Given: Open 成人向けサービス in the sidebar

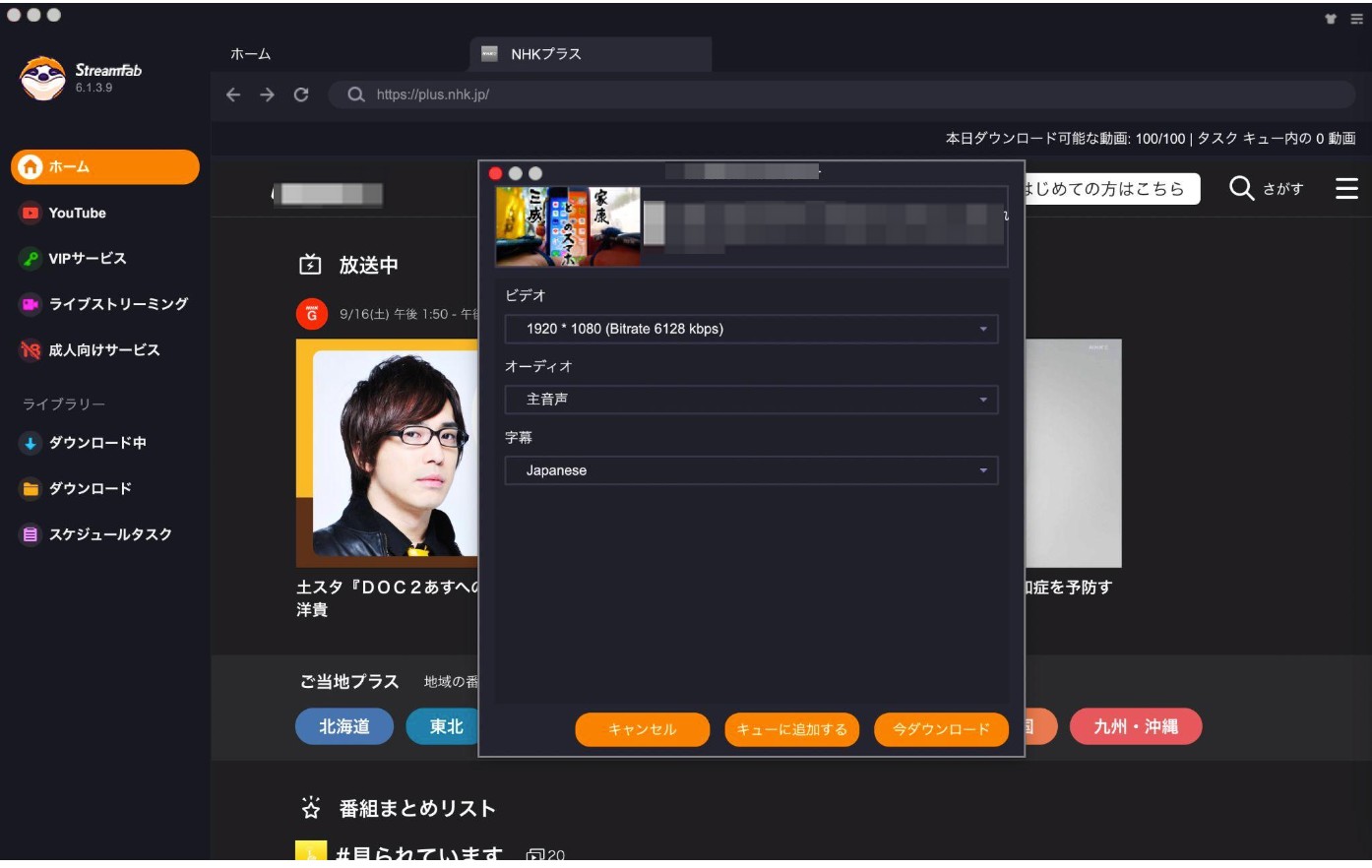Looking at the screenshot, I should [104, 350].
